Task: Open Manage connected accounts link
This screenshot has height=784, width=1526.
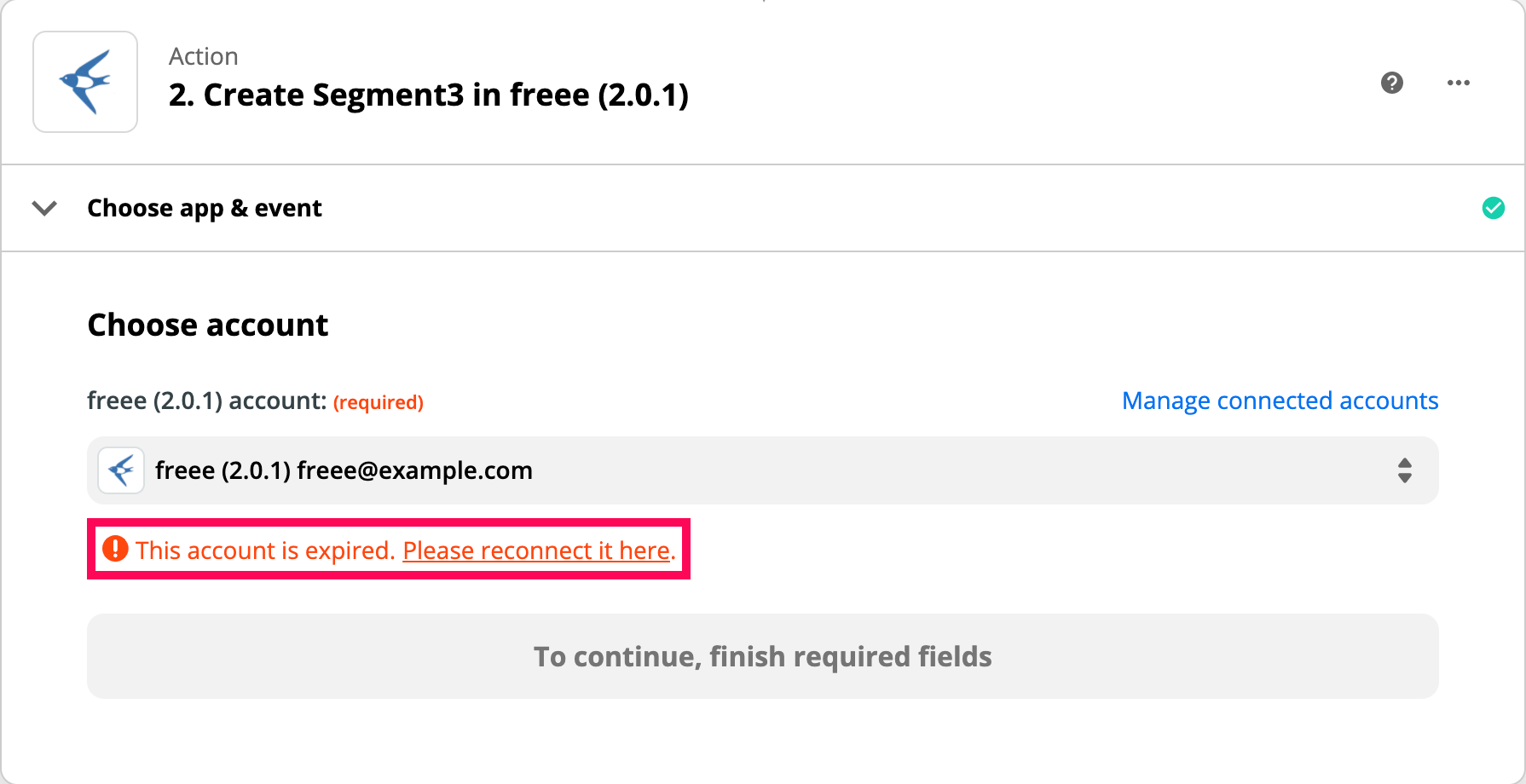Action: [1280, 401]
